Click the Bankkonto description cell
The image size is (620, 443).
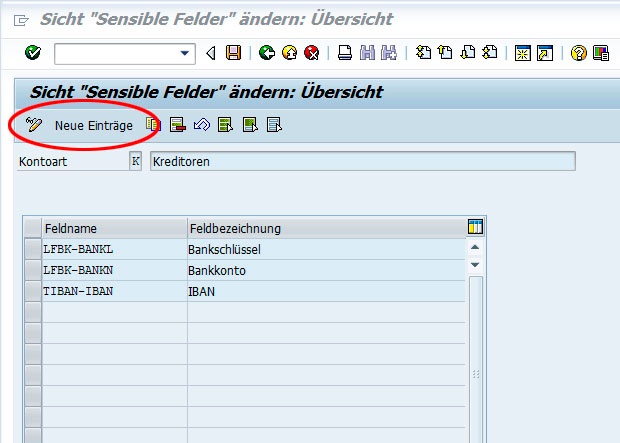point(326,270)
